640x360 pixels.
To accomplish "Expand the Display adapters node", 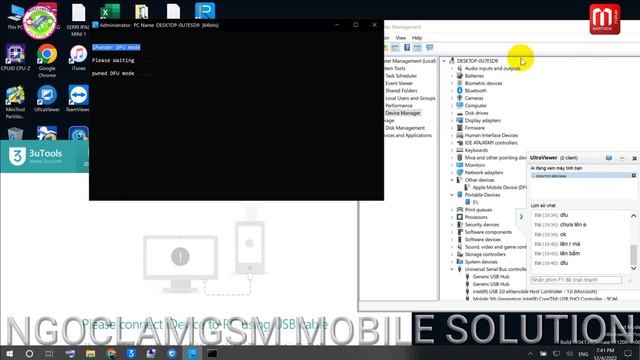I will [452, 120].
